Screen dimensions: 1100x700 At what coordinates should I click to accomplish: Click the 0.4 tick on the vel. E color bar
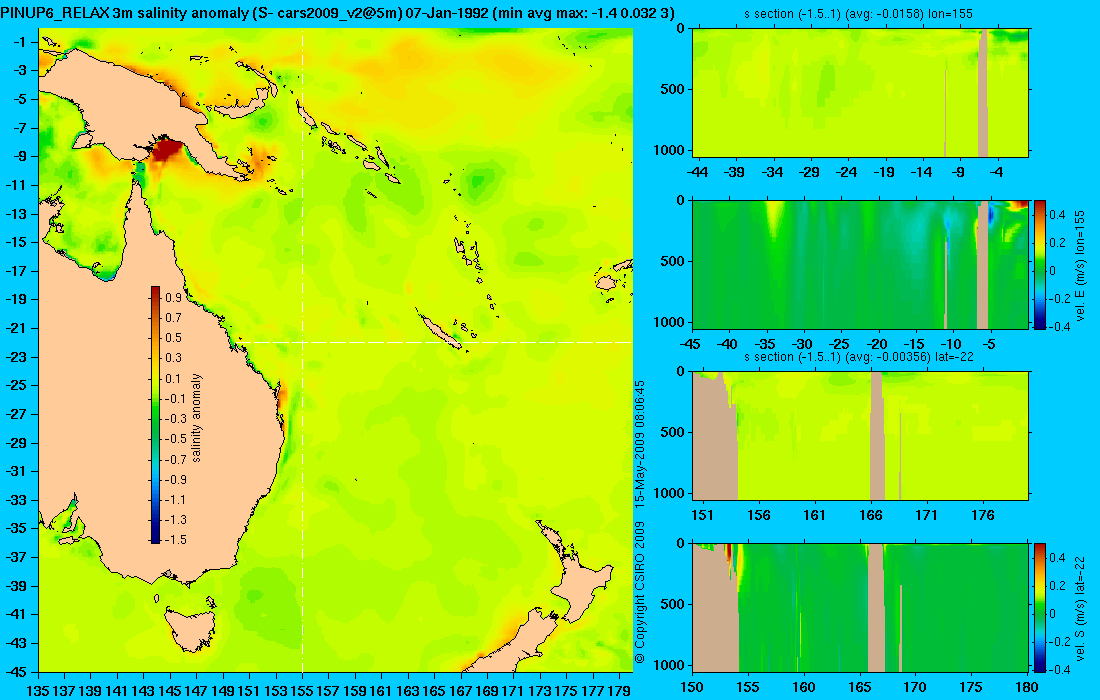click(x=1057, y=214)
